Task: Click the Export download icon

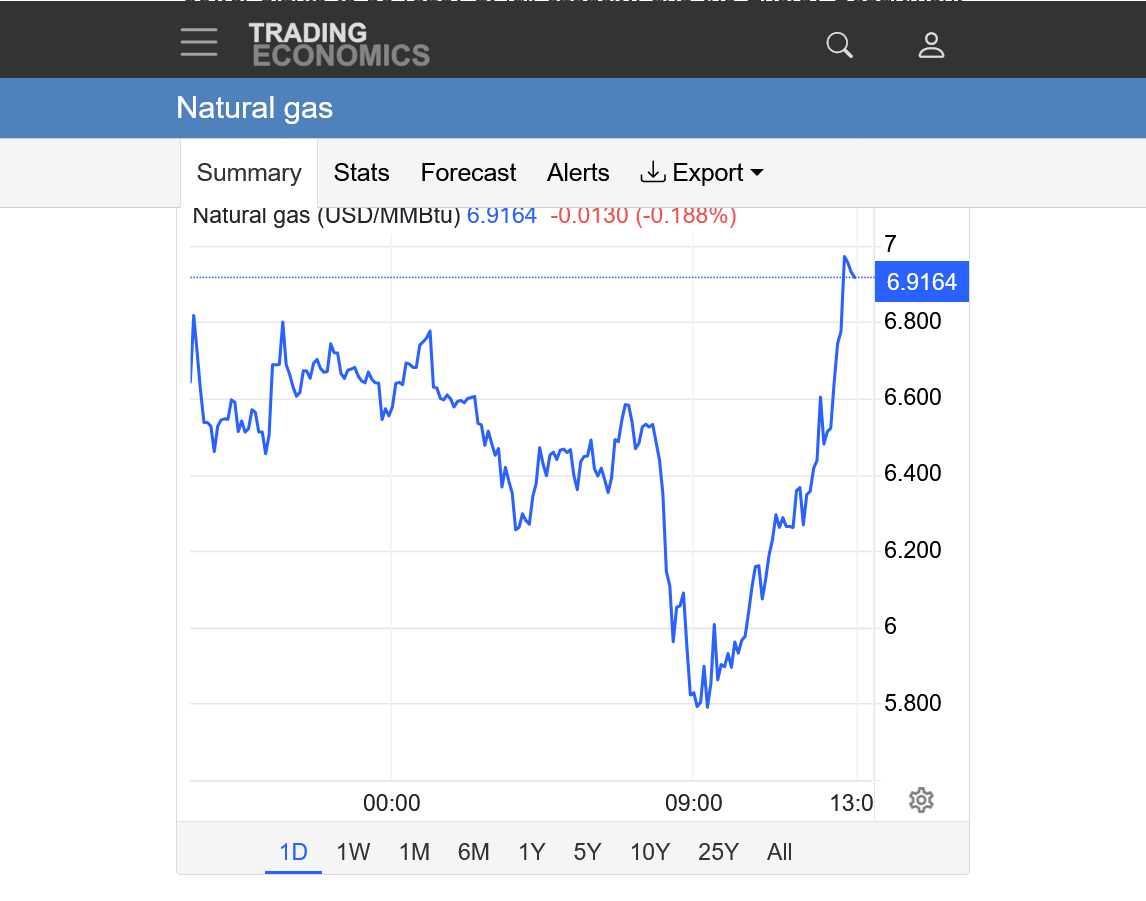Action: tap(652, 172)
